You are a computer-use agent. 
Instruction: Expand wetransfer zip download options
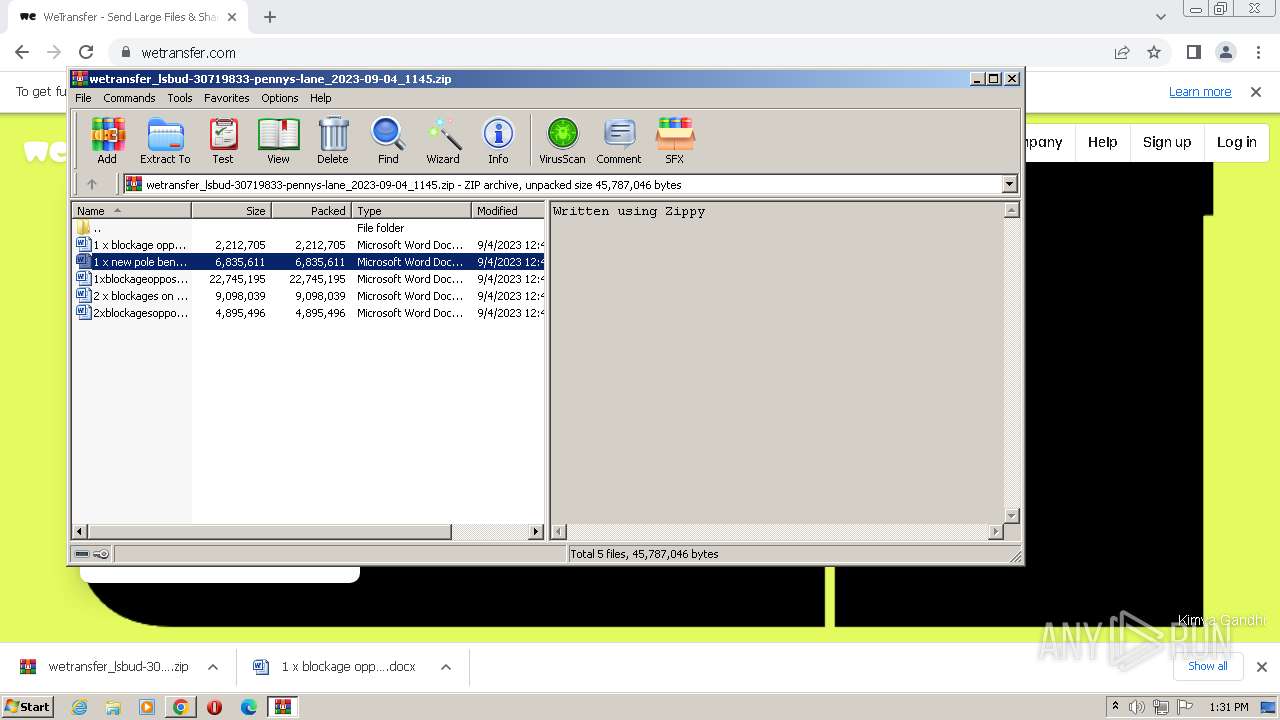tap(213, 667)
